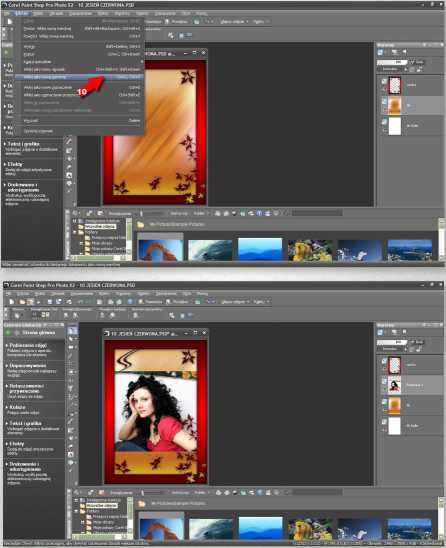Expand the Podkręcanie zdjęć learning section

coord(28,345)
